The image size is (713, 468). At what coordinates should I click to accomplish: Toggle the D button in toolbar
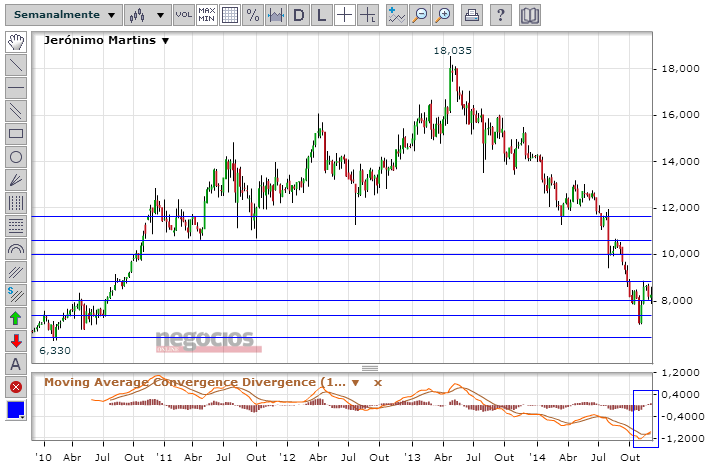(299, 15)
